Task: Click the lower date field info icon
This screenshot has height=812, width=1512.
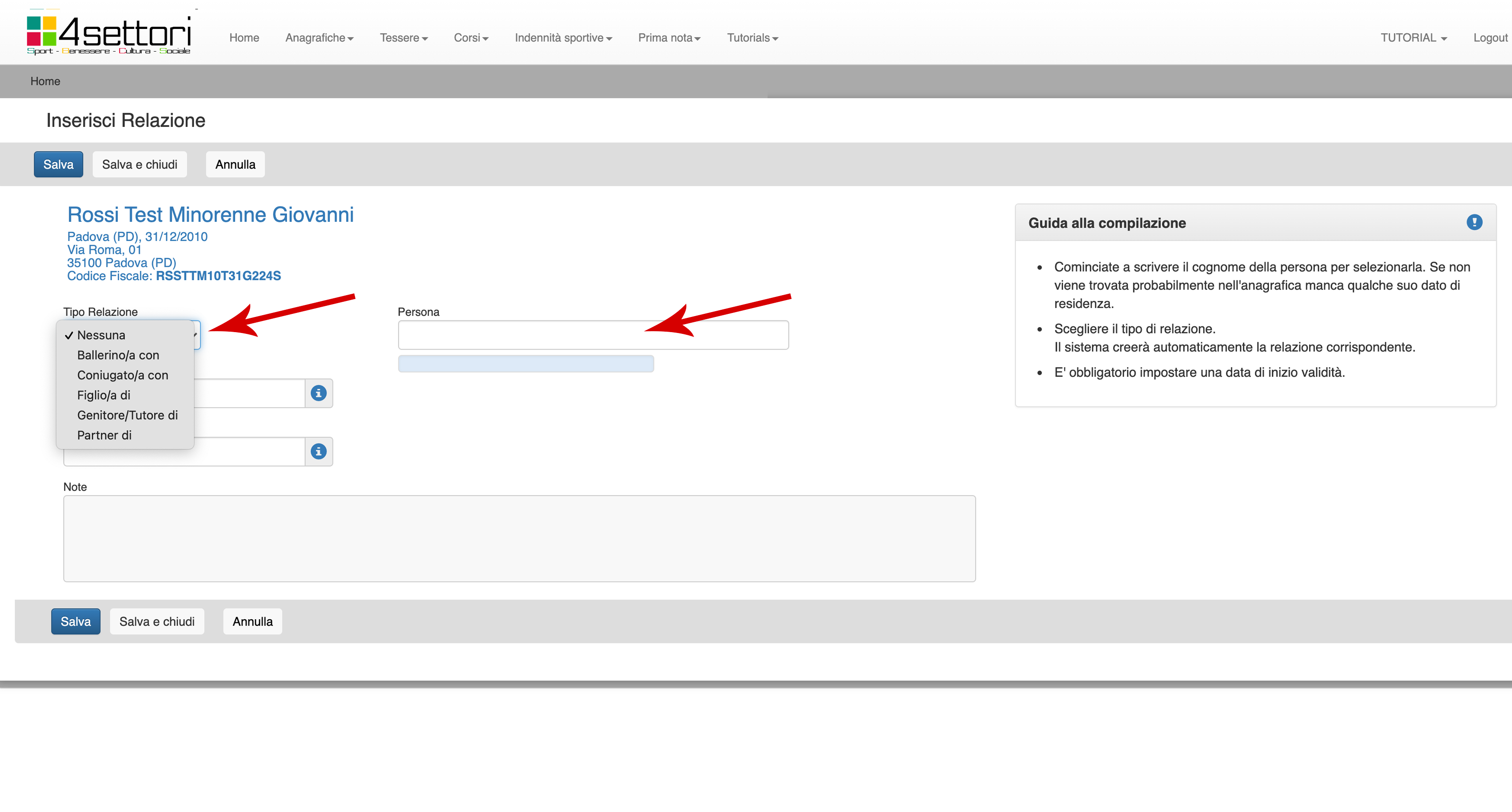Action: click(318, 451)
